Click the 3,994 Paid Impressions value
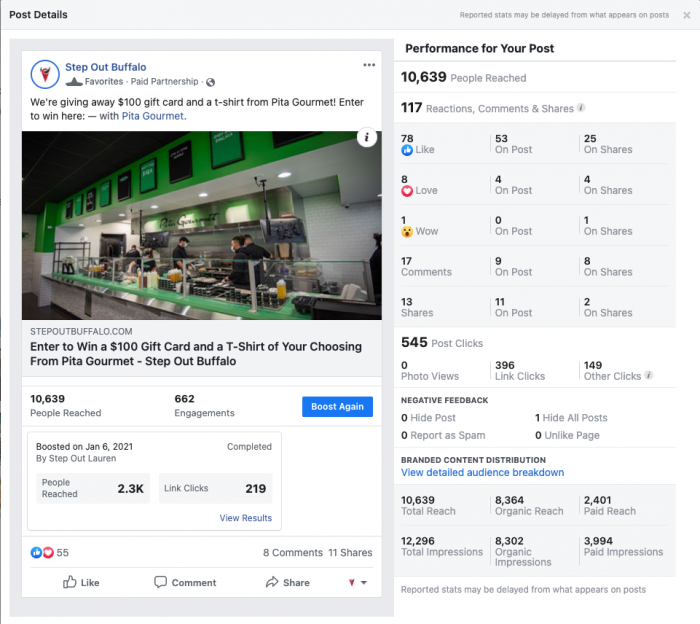Screen dimensions: 700x624 [623, 546]
